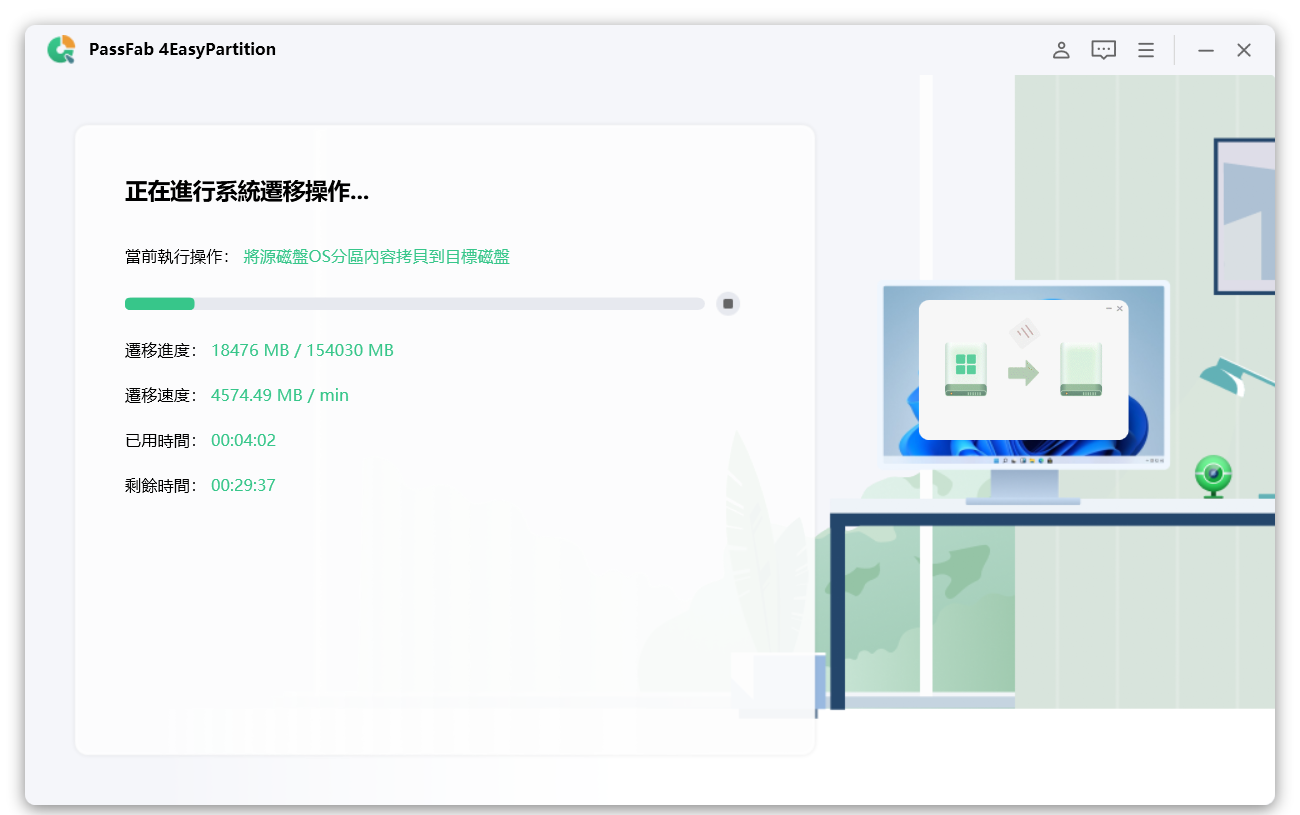This screenshot has height=815, width=1300.
Task: Click the 剩餘時間 label
Action: (161, 485)
